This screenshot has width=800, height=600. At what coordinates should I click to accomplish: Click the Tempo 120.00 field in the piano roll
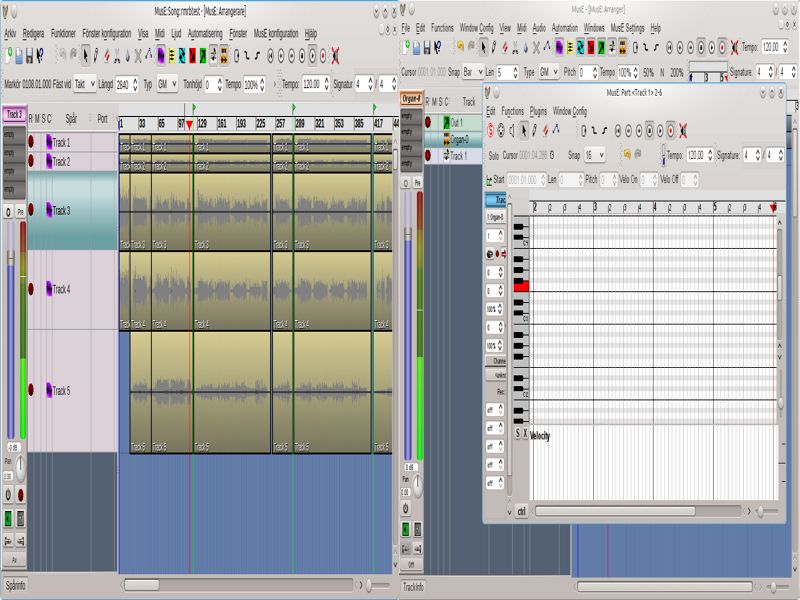click(x=697, y=155)
